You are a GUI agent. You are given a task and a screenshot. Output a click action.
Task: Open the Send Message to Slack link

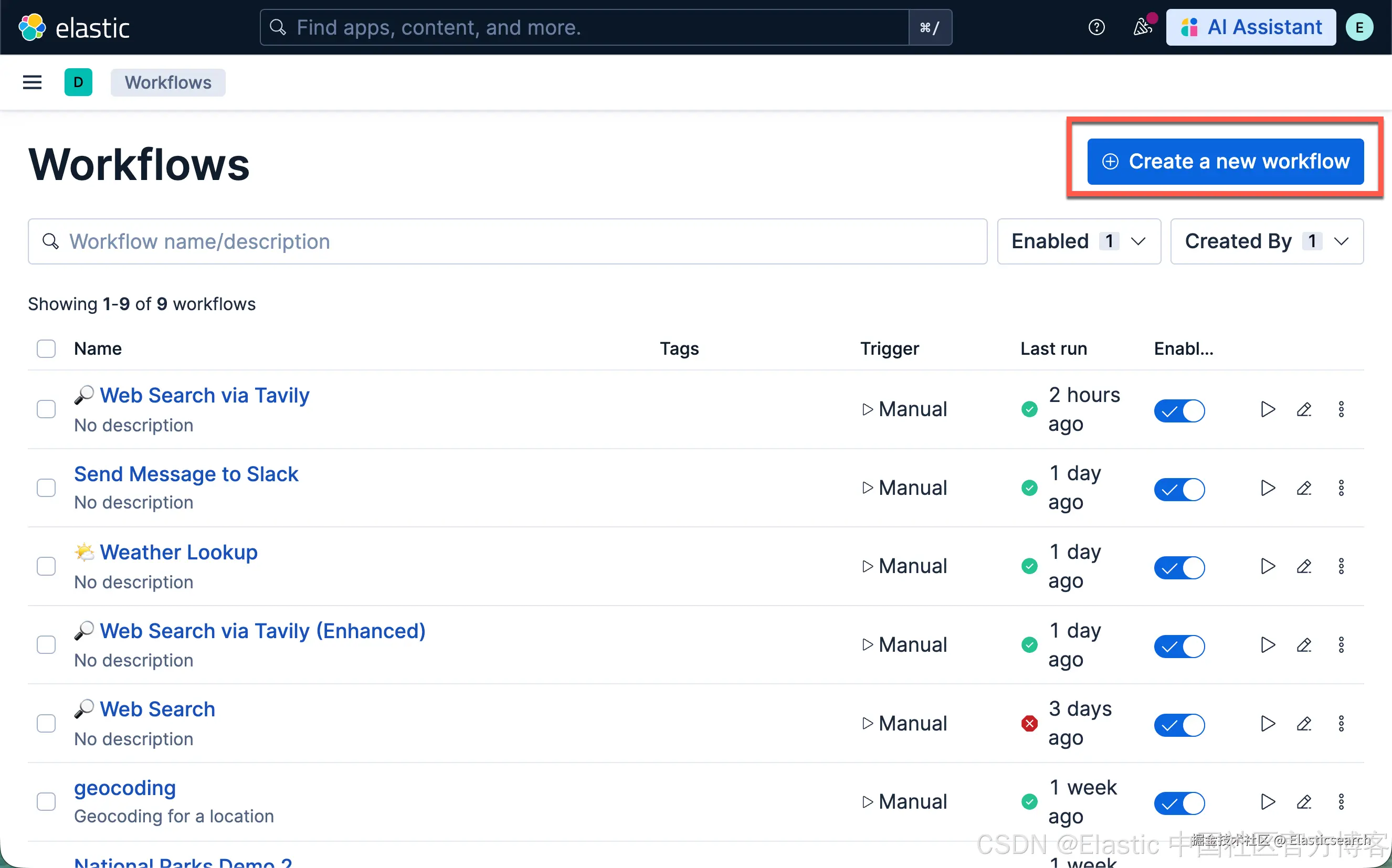[x=186, y=474]
